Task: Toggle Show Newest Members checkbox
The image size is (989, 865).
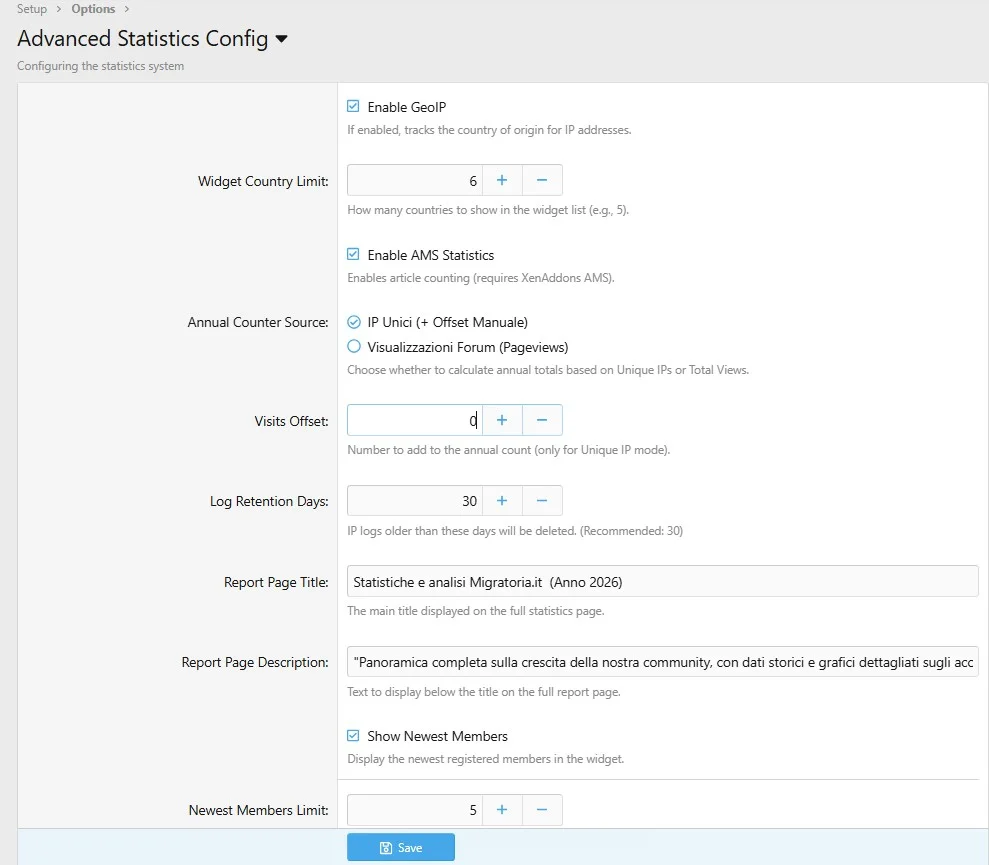Action: (x=353, y=736)
